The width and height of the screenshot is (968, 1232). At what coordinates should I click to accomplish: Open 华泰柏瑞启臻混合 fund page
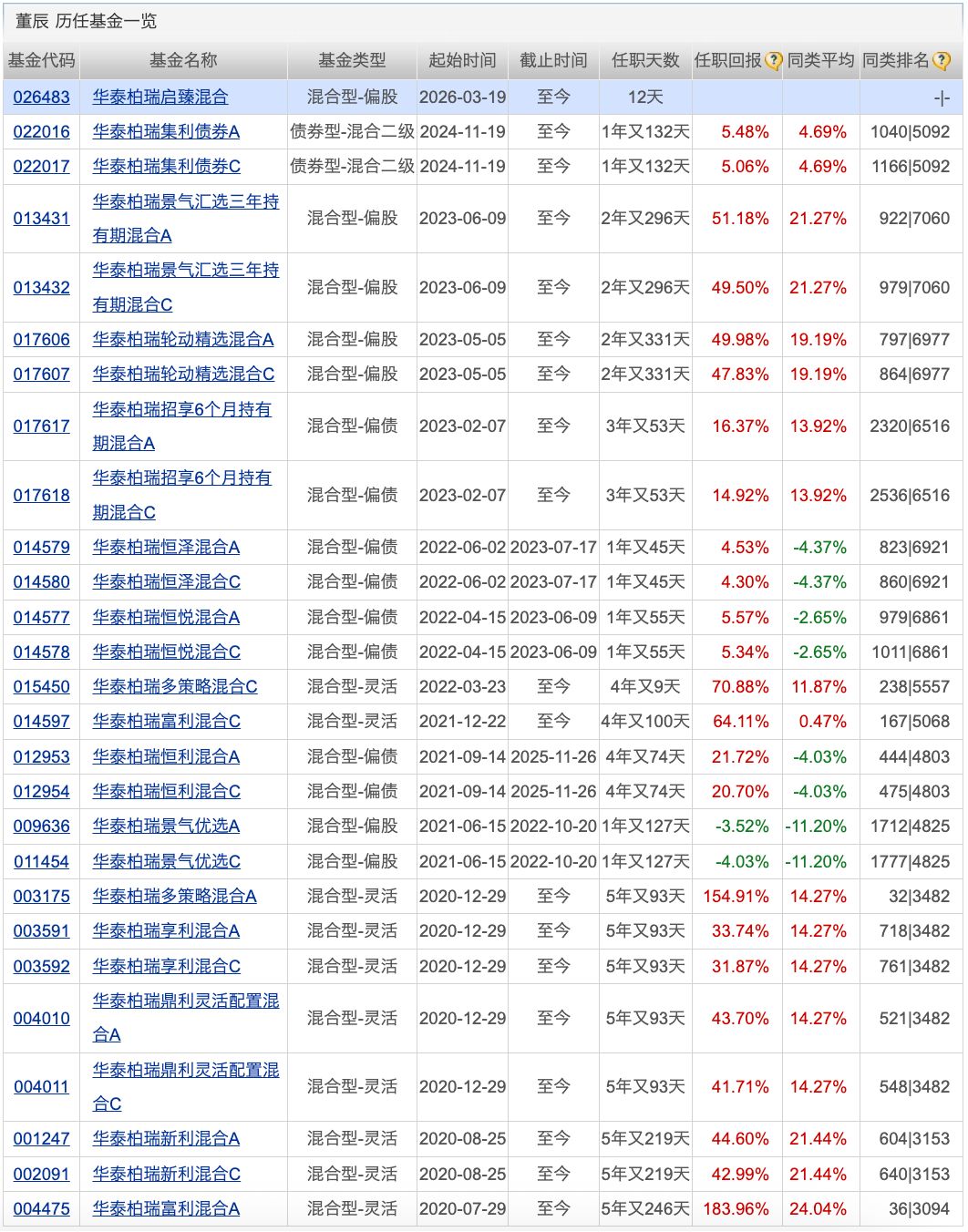pos(160,98)
